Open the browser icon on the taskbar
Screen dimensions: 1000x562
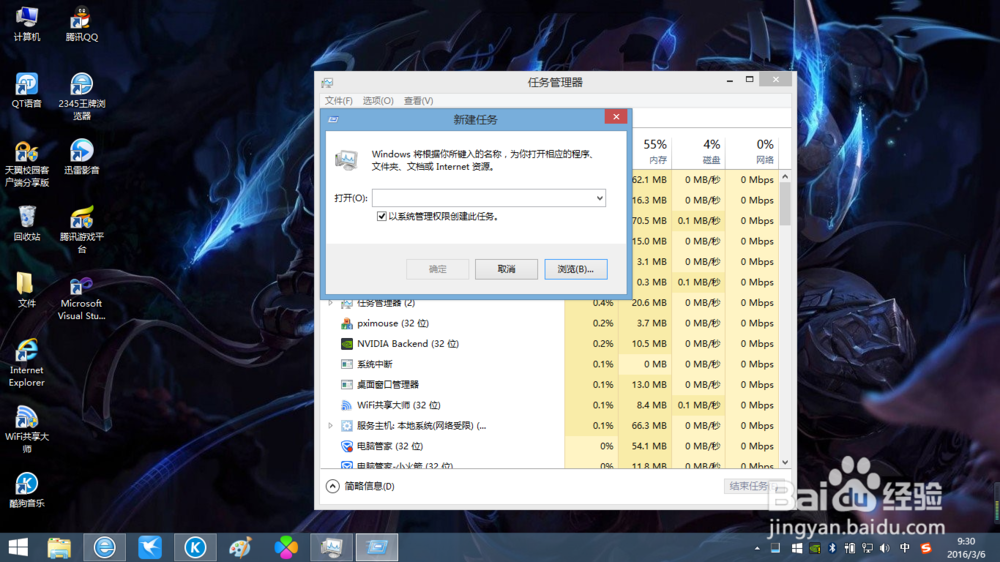[105, 547]
